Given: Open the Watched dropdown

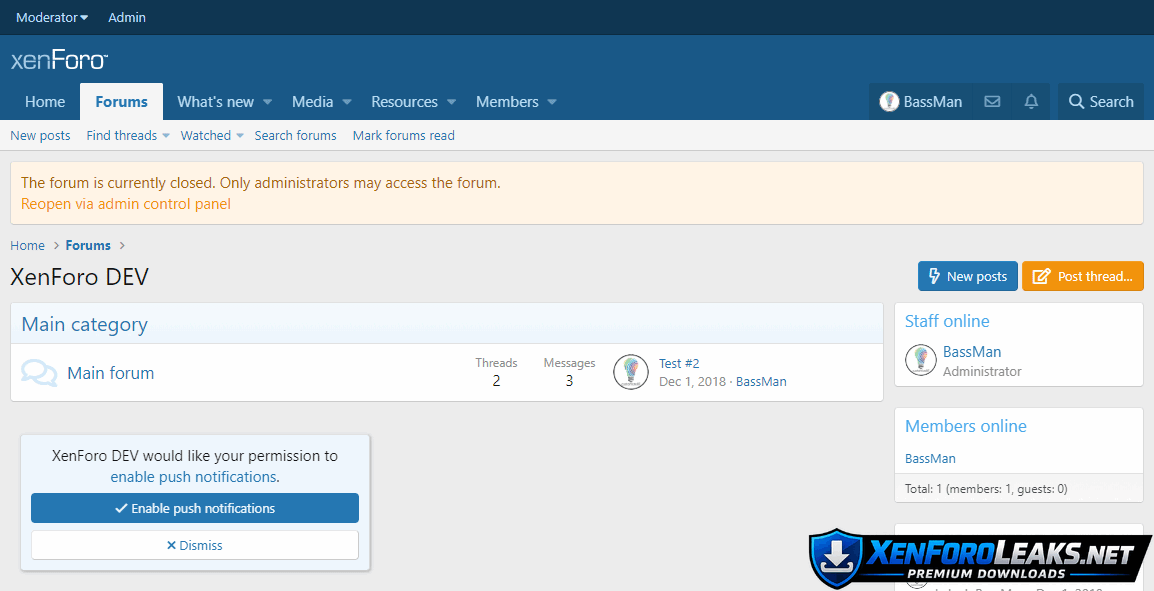Looking at the screenshot, I should (240, 136).
